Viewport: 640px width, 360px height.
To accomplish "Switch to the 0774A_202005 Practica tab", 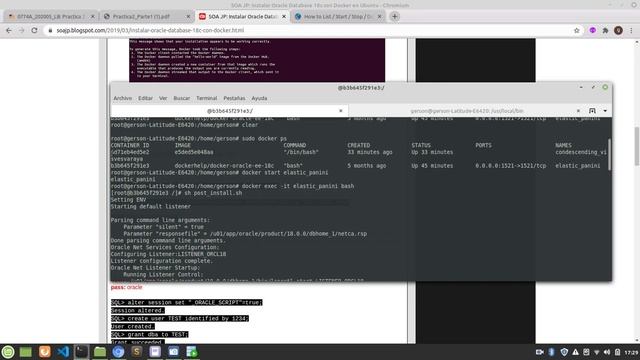I will (51, 16).
